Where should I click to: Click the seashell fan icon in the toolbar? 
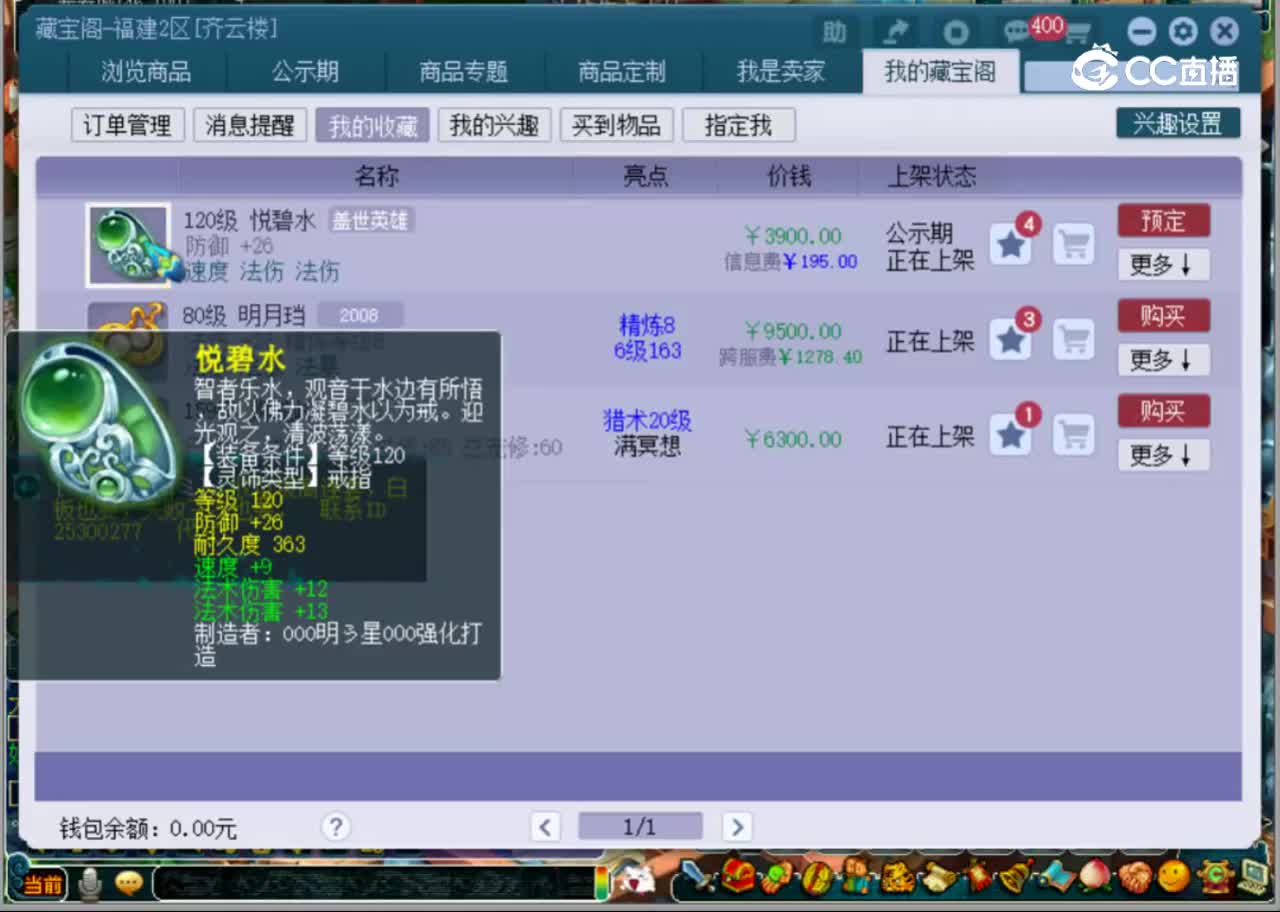pos(1135,877)
